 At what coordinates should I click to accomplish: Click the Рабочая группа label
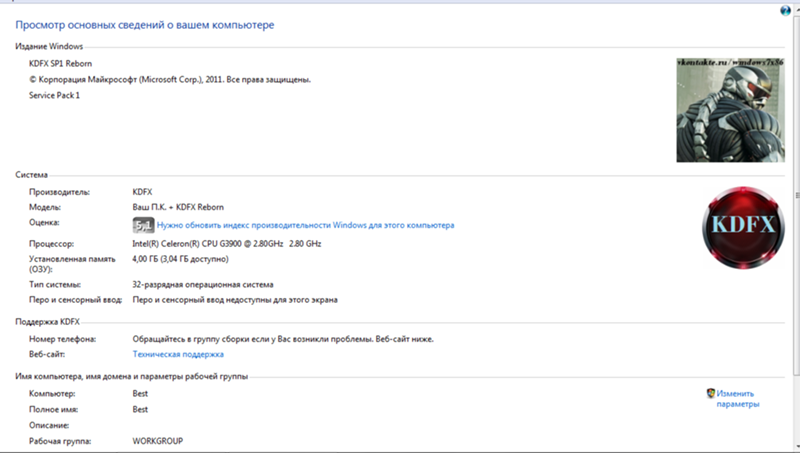coord(60,441)
